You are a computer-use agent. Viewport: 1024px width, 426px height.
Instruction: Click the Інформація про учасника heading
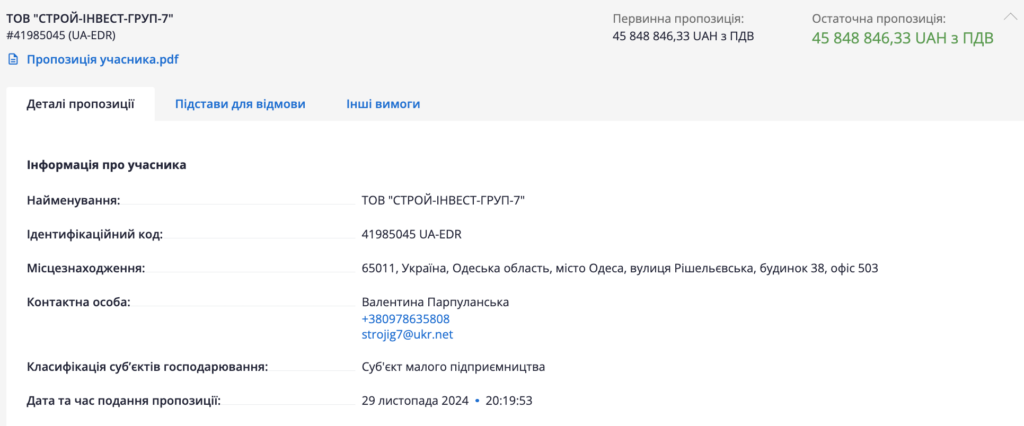click(106, 165)
